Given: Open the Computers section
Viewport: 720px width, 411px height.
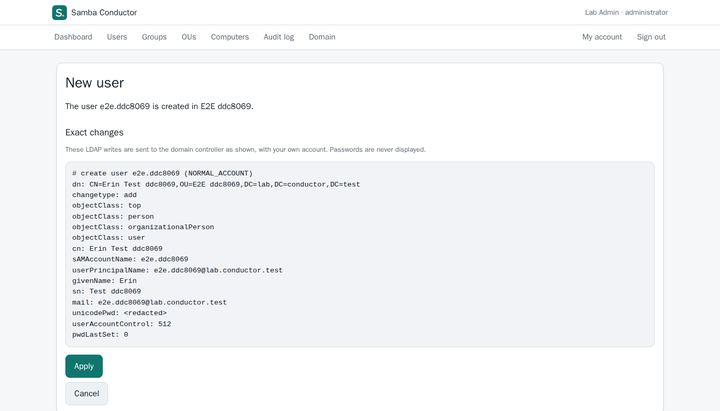Looking at the screenshot, I should [230, 37].
